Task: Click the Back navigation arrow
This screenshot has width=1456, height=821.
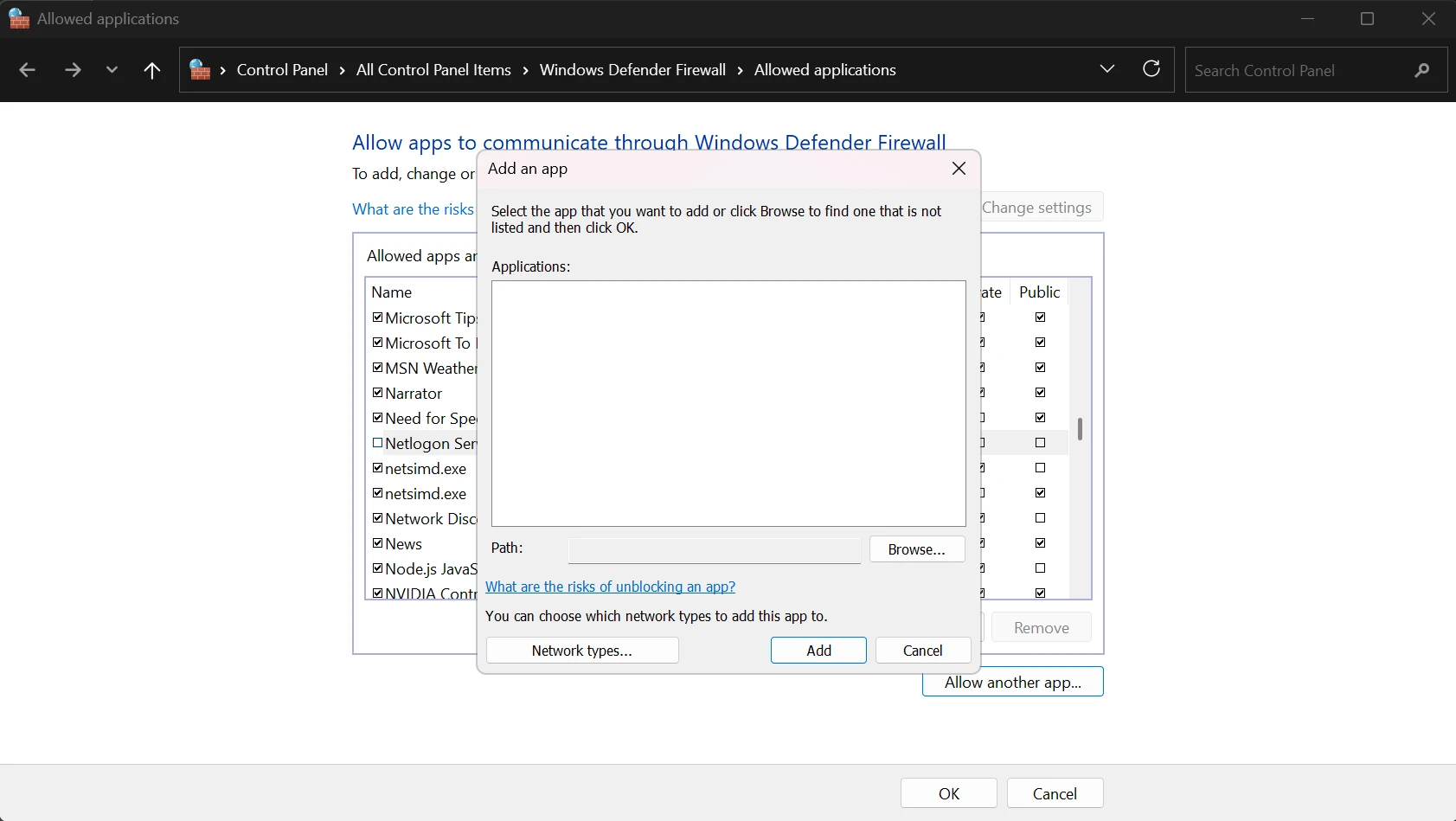Action: point(27,70)
